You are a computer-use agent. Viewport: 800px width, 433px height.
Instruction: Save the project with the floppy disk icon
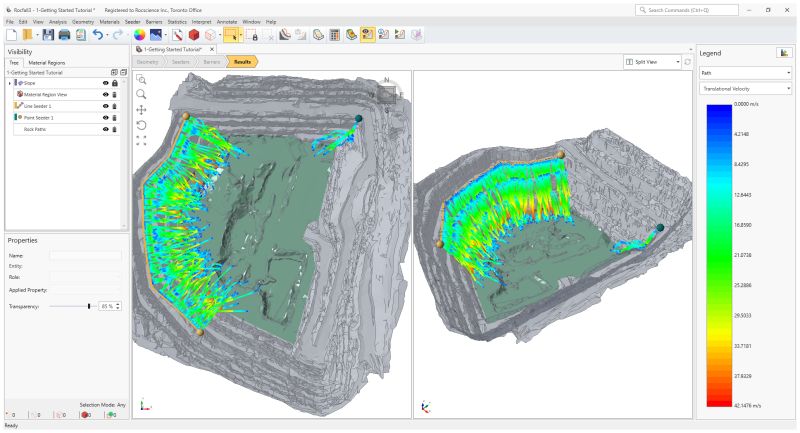48,35
